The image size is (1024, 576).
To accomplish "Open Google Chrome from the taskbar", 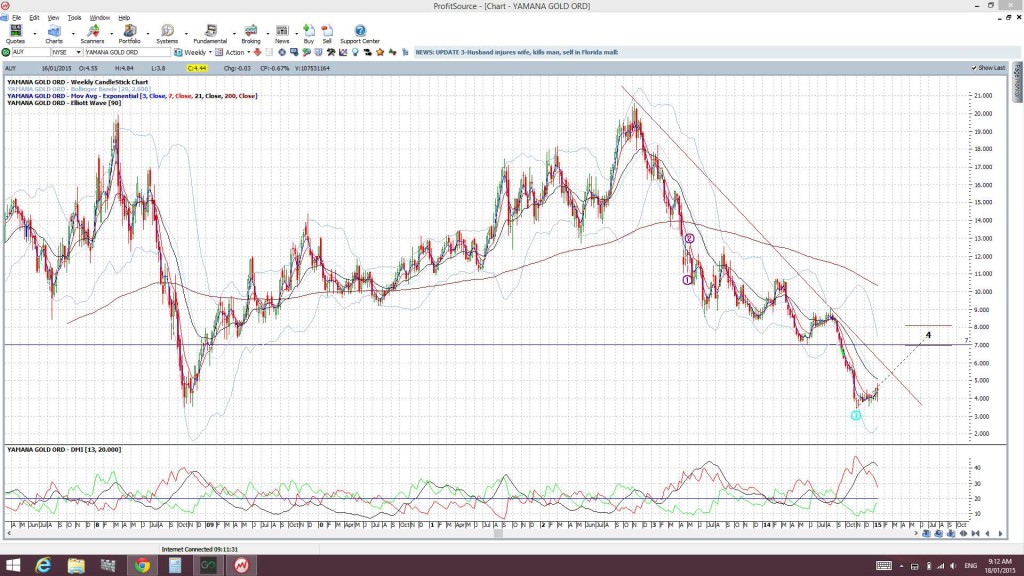I will tap(142, 566).
